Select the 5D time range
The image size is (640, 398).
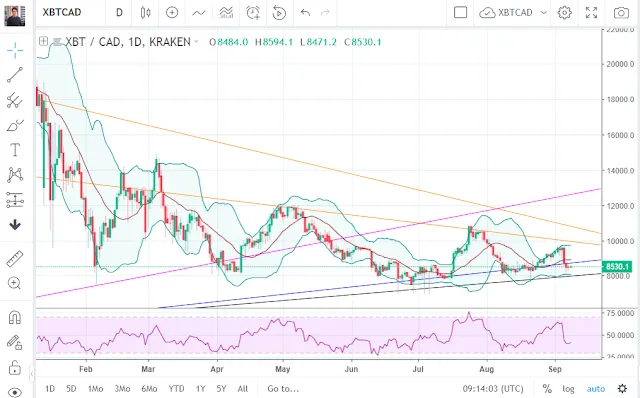71,389
